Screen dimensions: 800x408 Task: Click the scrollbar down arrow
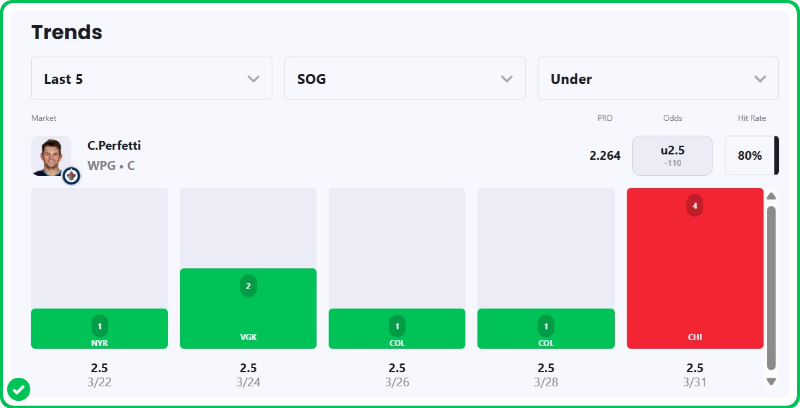[x=771, y=381]
